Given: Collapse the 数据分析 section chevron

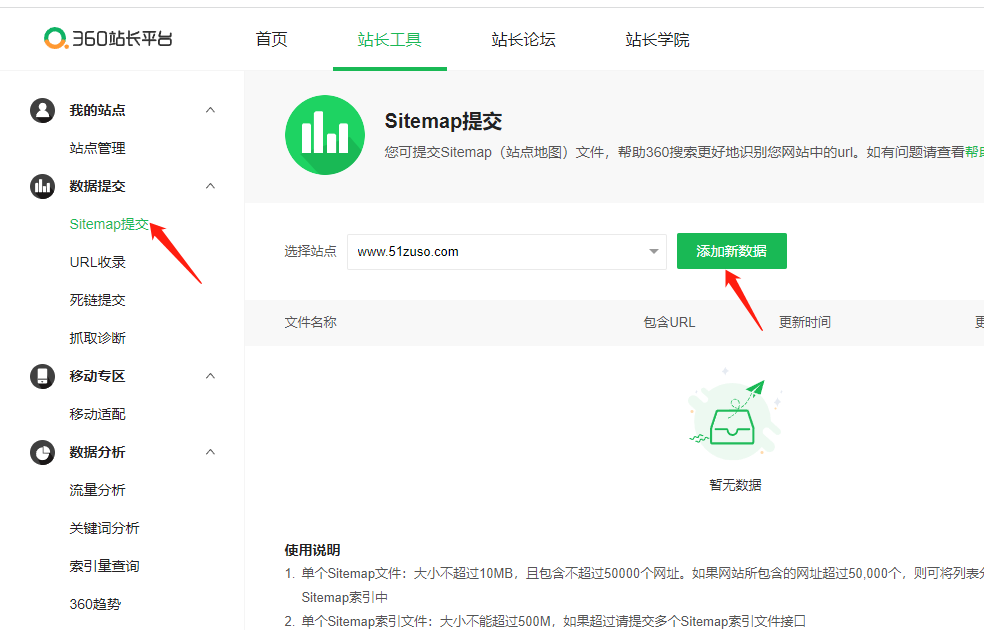Looking at the screenshot, I should pyautogui.click(x=210, y=452).
